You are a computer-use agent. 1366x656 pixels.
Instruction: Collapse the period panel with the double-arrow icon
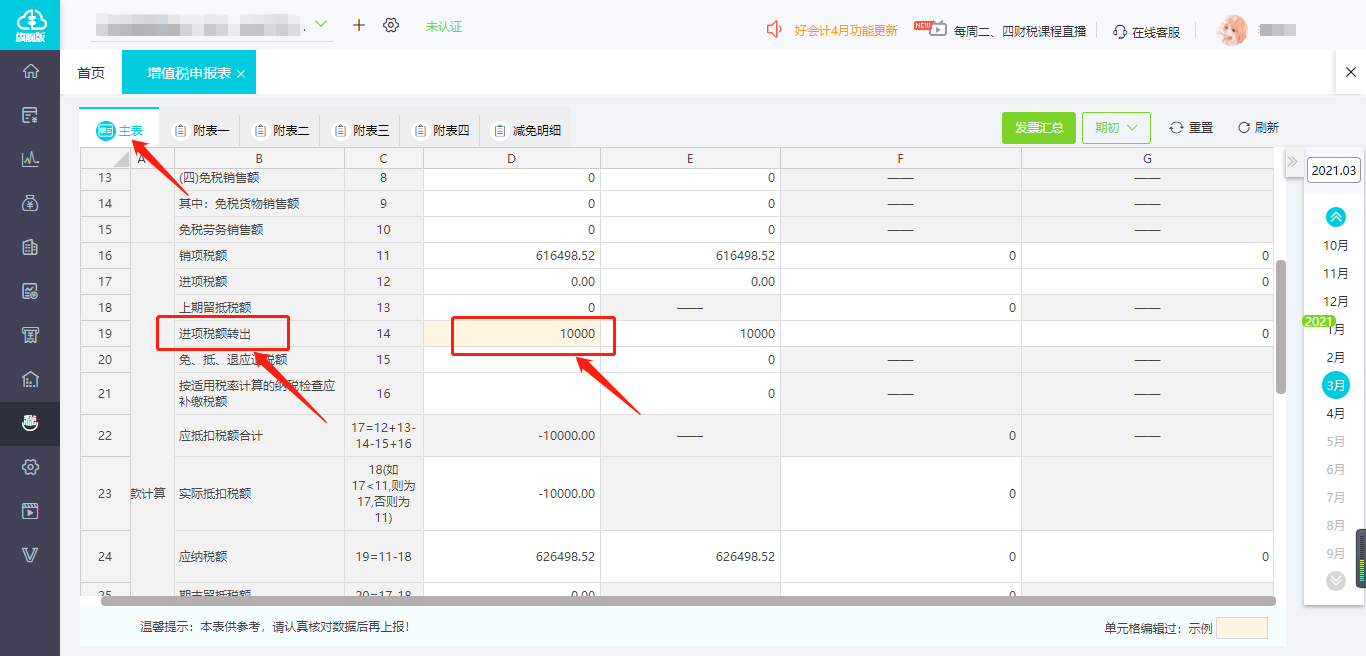(1291, 162)
